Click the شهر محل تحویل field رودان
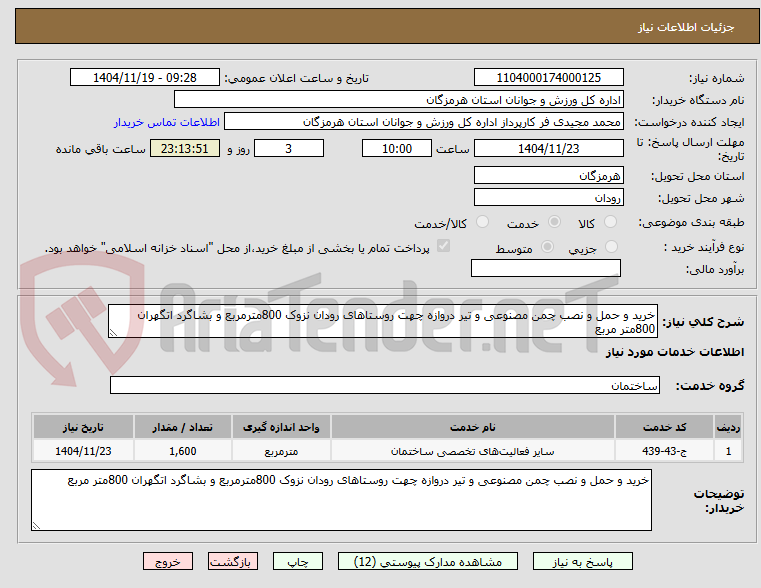The width and height of the screenshot is (761, 588). [x=548, y=198]
